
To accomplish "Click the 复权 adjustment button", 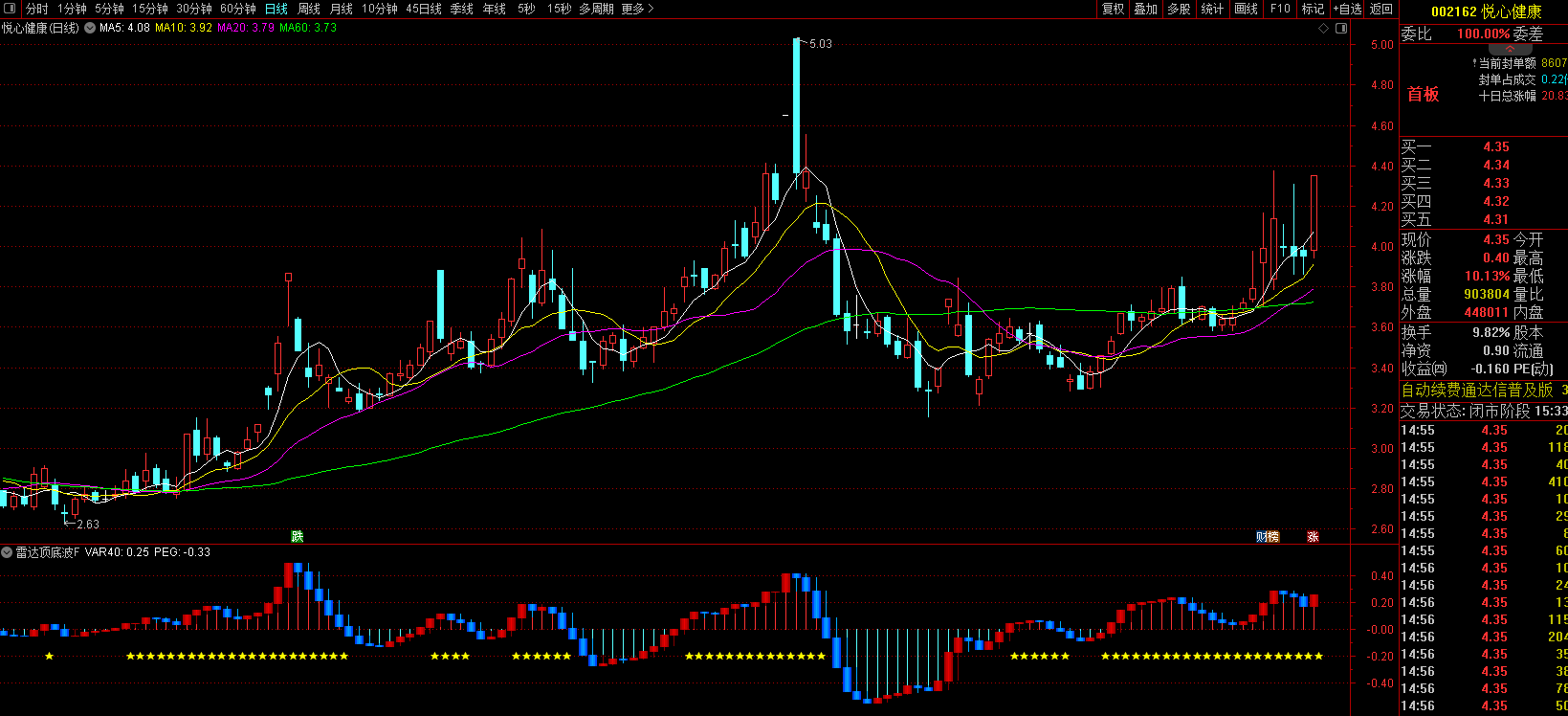I will tap(1113, 9).
